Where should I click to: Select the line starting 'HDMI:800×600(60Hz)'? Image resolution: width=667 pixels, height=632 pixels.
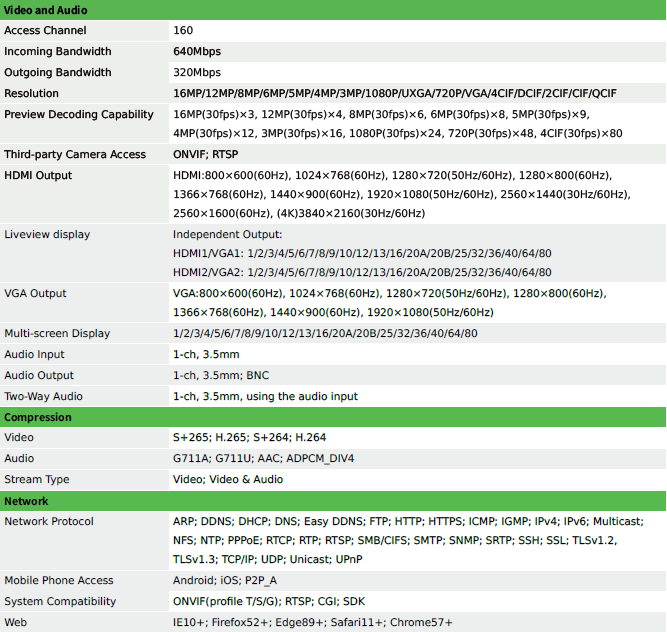pos(393,175)
